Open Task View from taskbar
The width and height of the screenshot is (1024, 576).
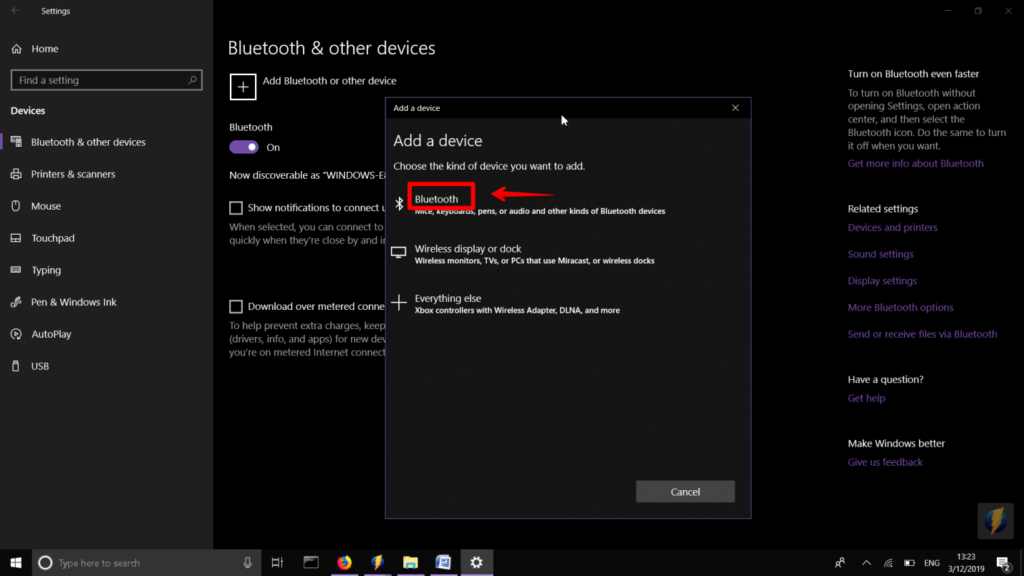pyautogui.click(x=277, y=562)
